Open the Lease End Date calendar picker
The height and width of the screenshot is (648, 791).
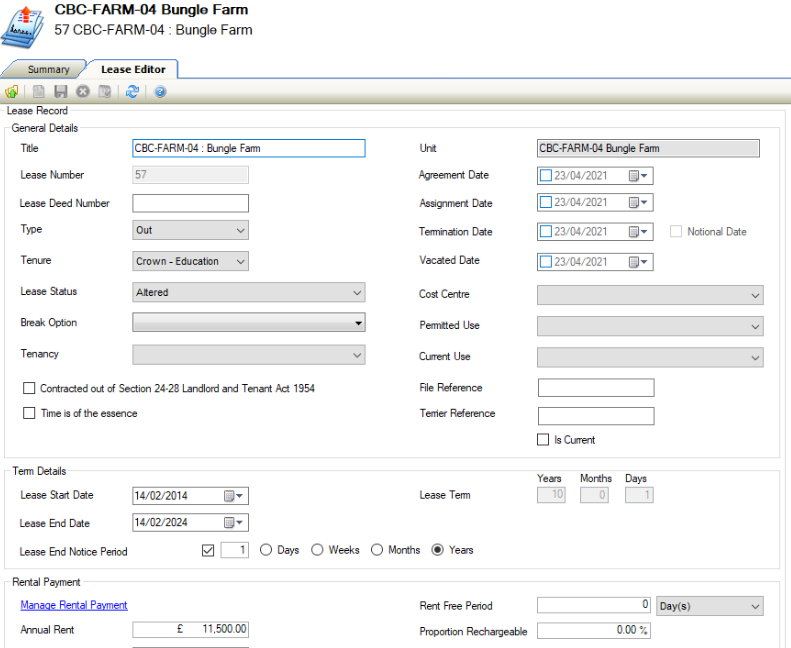tap(234, 523)
